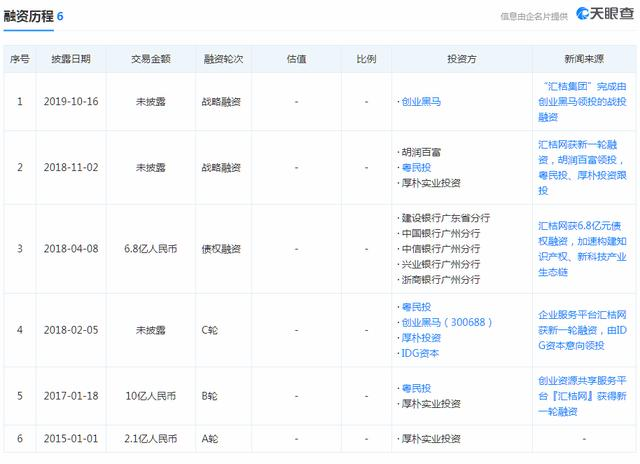This screenshot has height=464, width=640.
Task: Open the 粤民投 investor link in the 2018-11-02 row
Action: 416,167
